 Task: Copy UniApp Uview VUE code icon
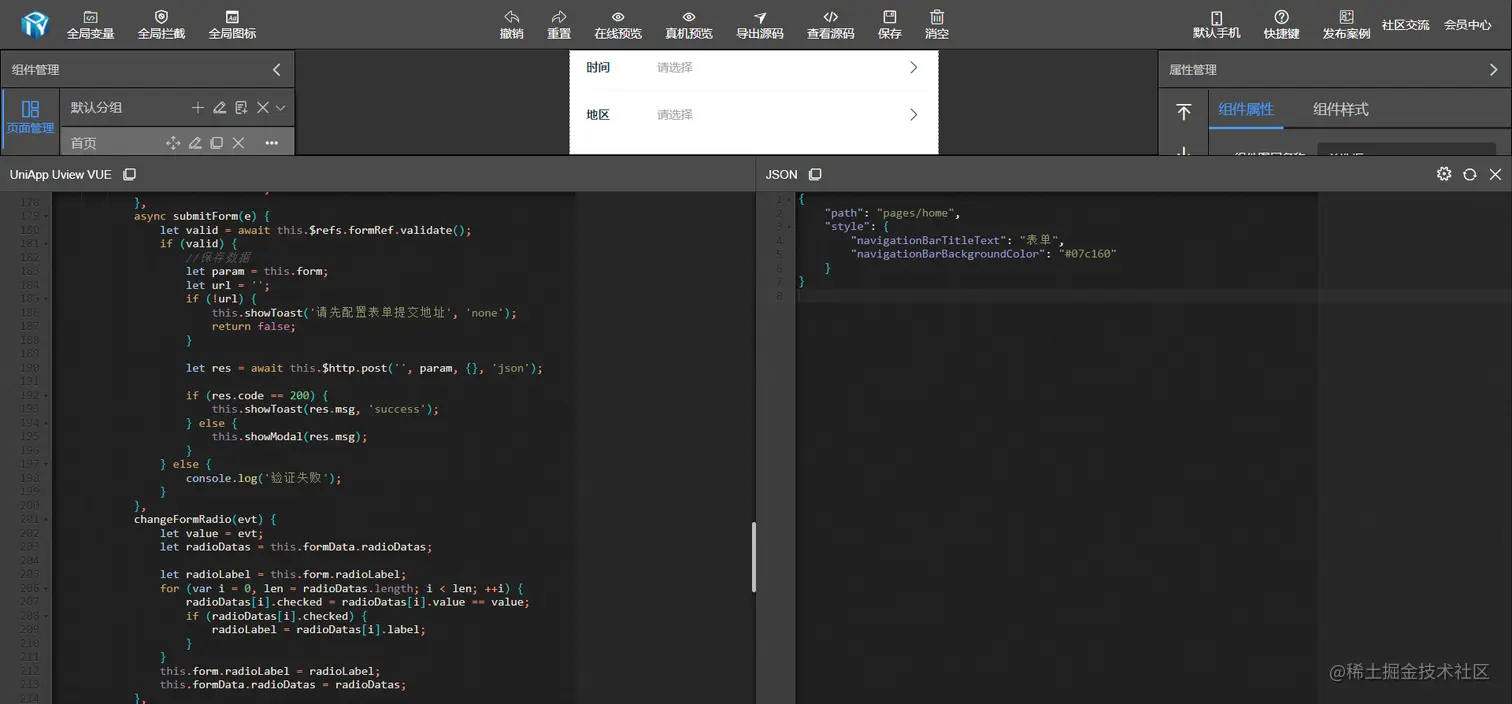point(129,174)
